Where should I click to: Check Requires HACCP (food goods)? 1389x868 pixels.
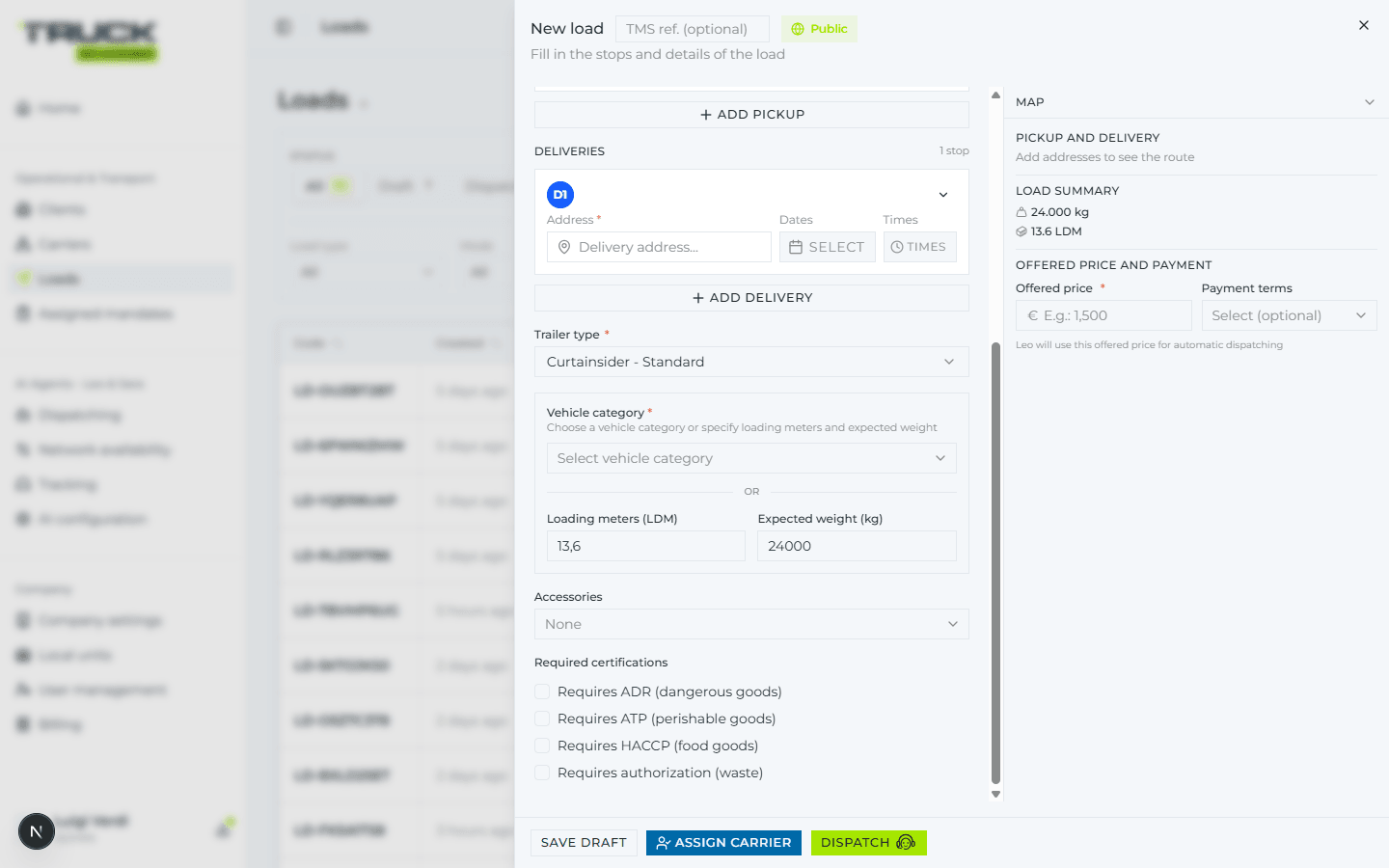[x=542, y=746]
